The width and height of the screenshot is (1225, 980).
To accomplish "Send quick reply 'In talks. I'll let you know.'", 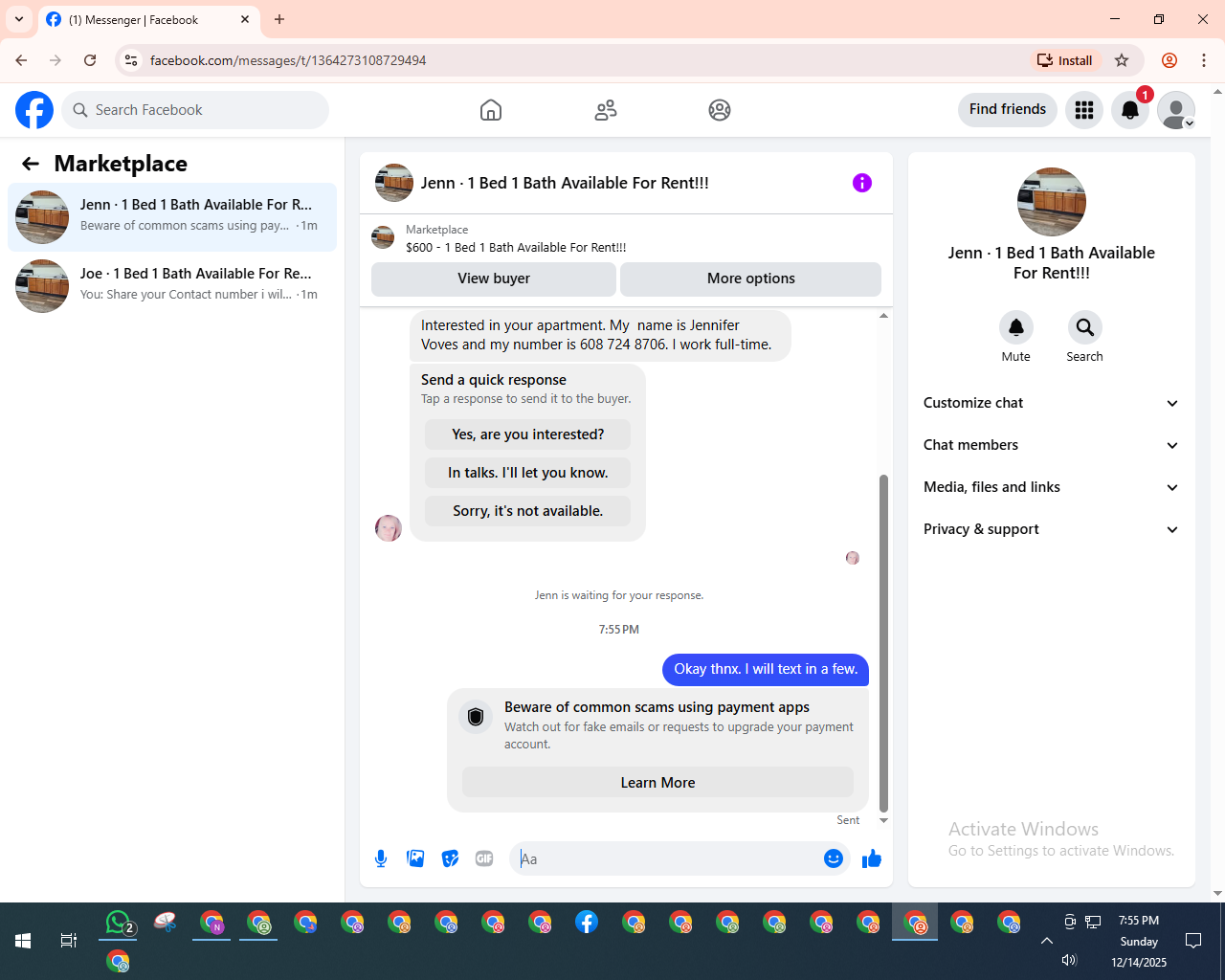I will click(x=528, y=473).
